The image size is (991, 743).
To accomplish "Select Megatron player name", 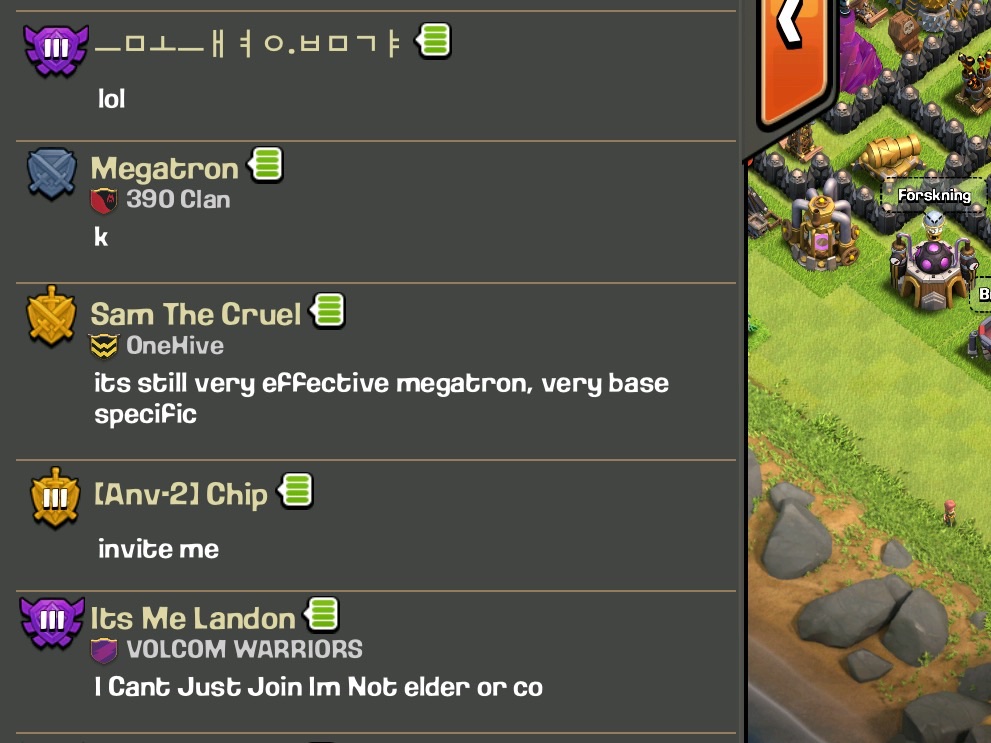I will [x=164, y=169].
